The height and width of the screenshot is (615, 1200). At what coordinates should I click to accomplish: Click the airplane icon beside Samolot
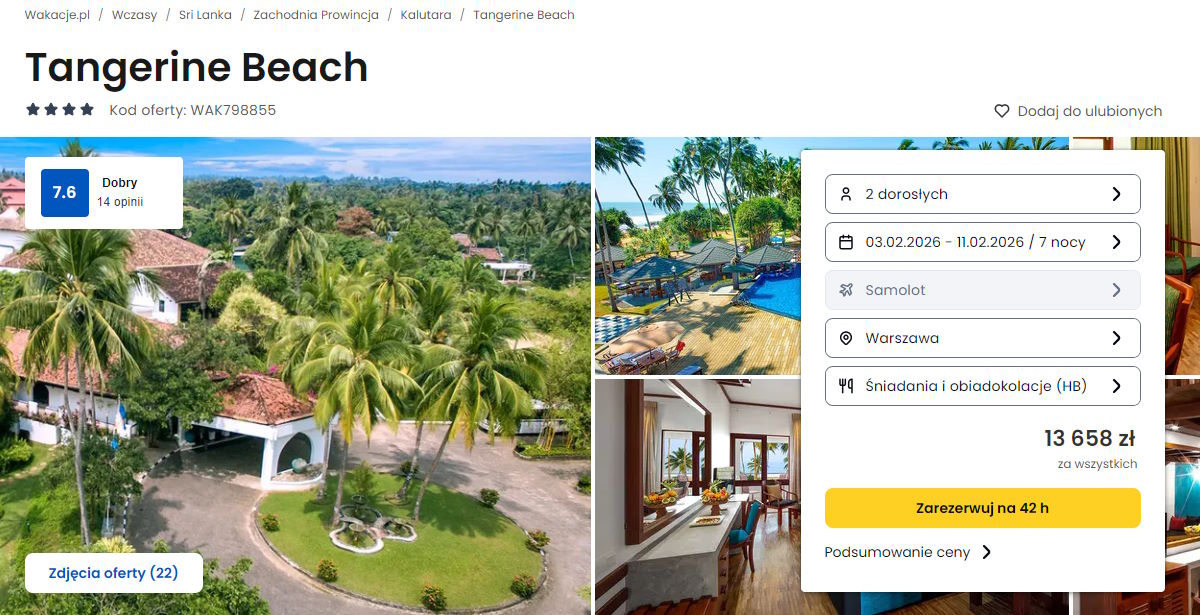846,290
